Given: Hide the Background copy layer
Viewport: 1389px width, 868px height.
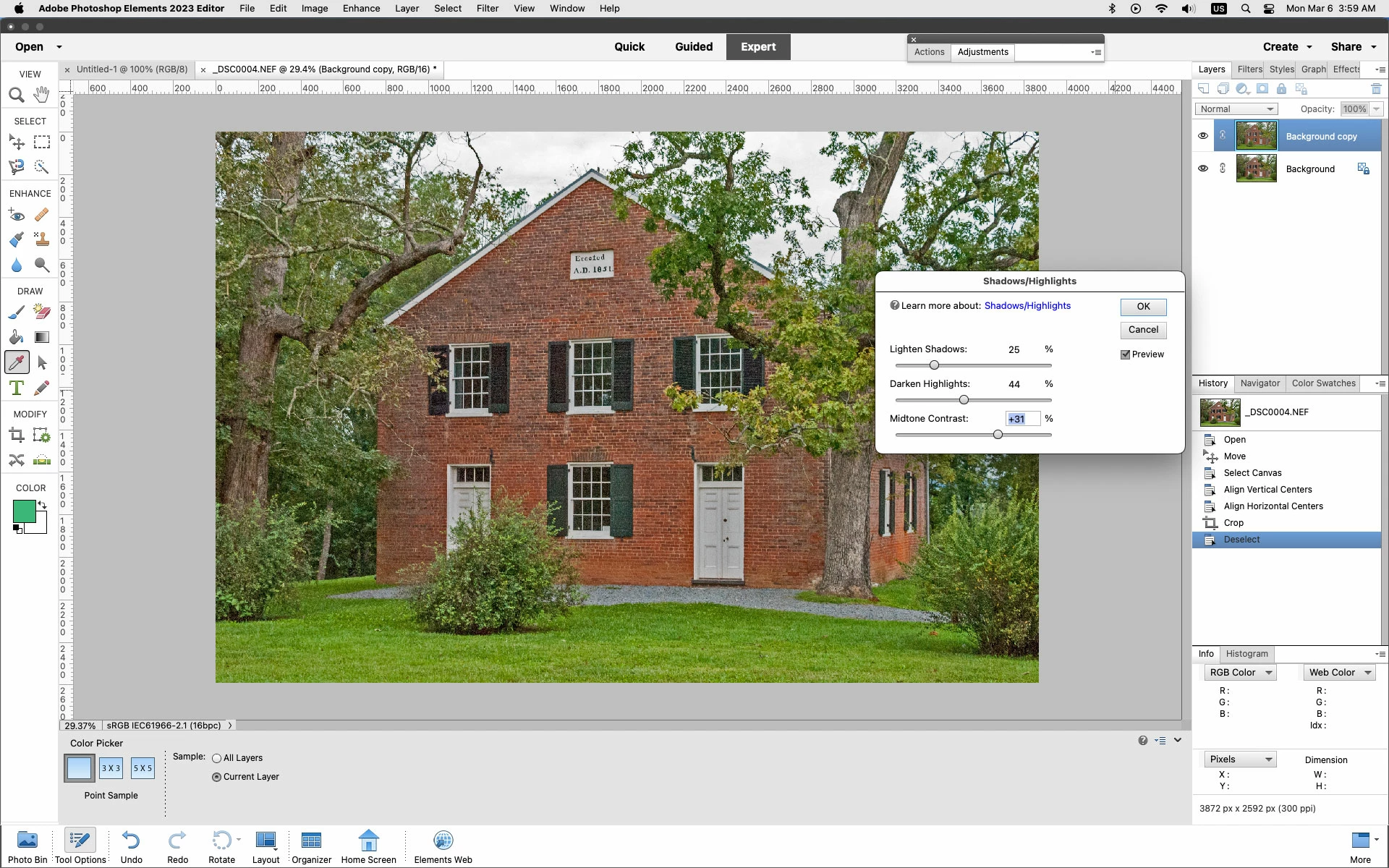Looking at the screenshot, I should click(x=1202, y=136).
